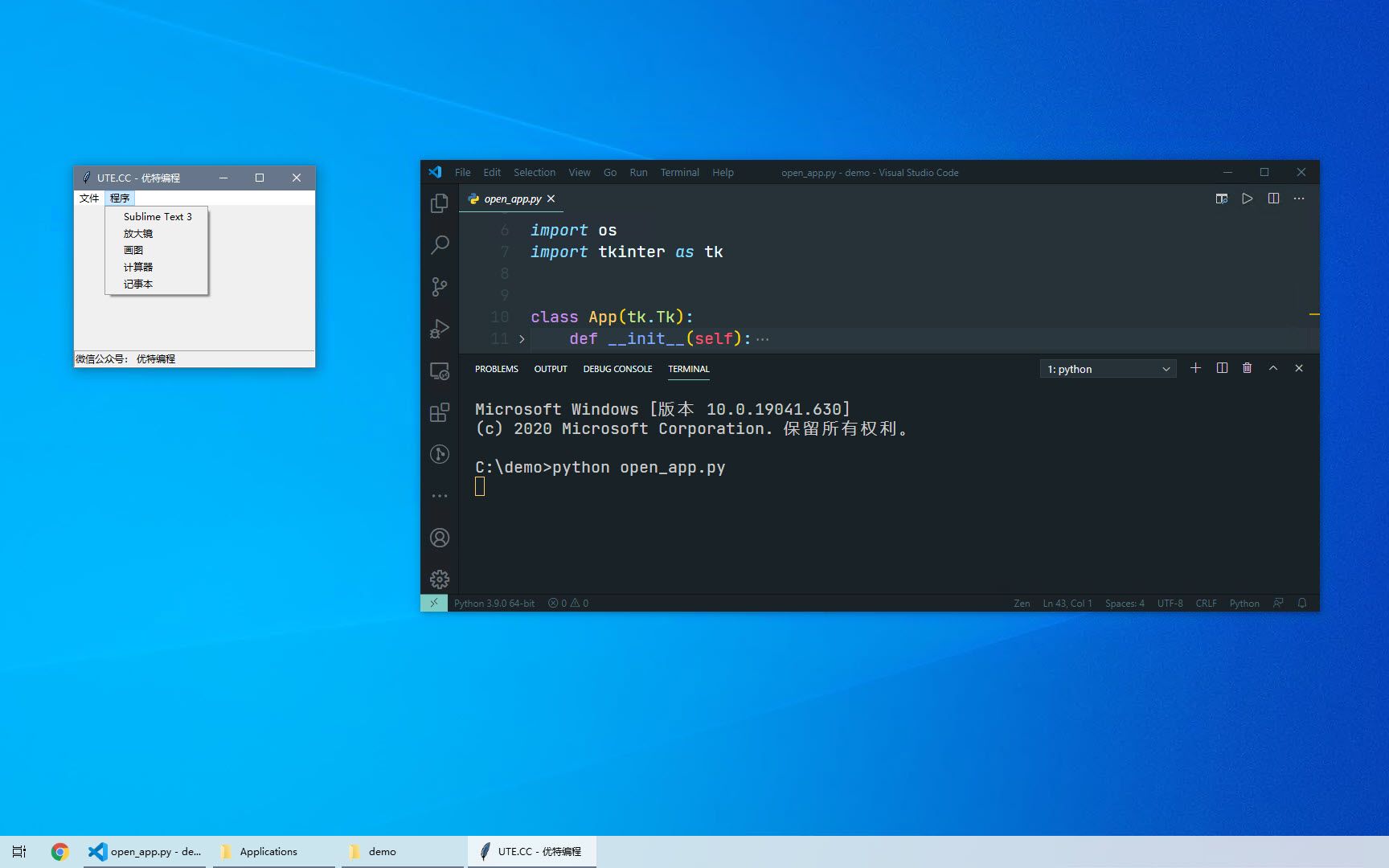Kill terminal with trash icon
The image size is (1389, 868).
(x=1248, y=368)
